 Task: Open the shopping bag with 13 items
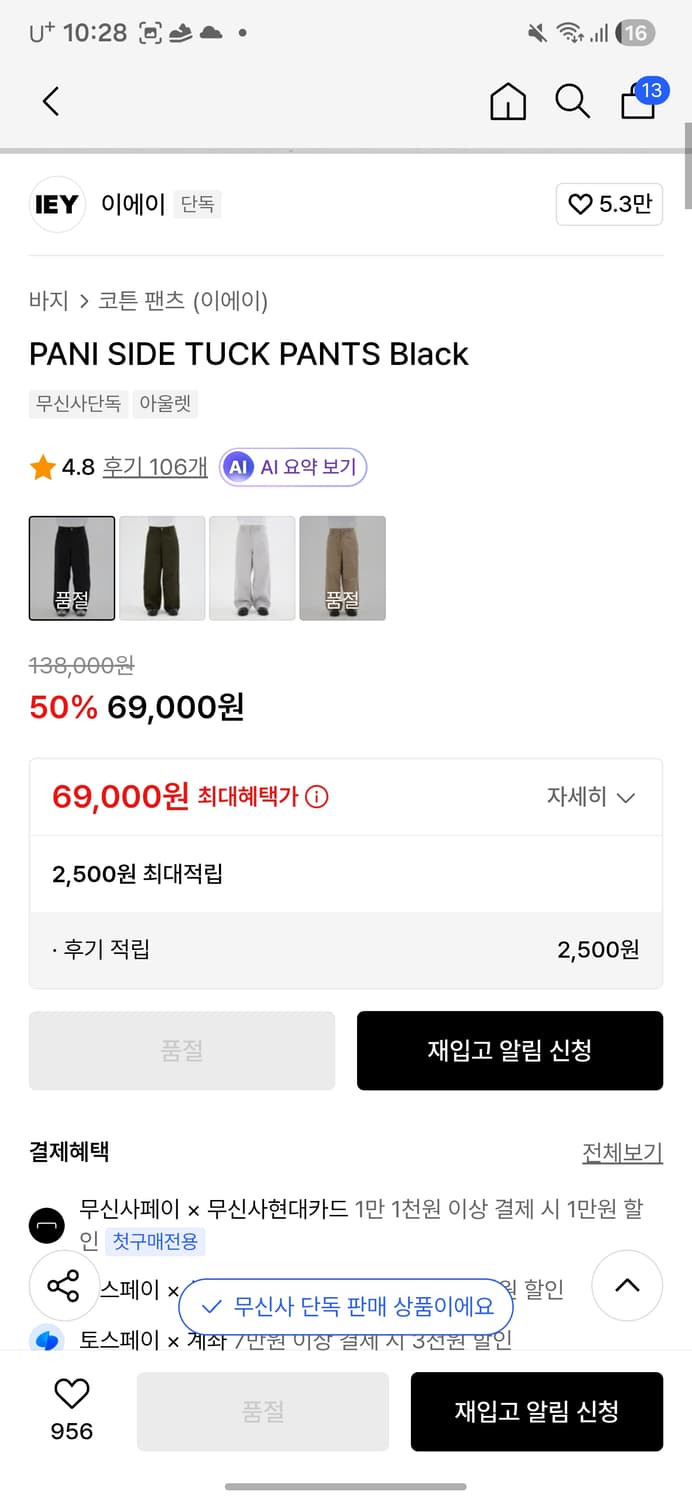(x=637, y=101)
